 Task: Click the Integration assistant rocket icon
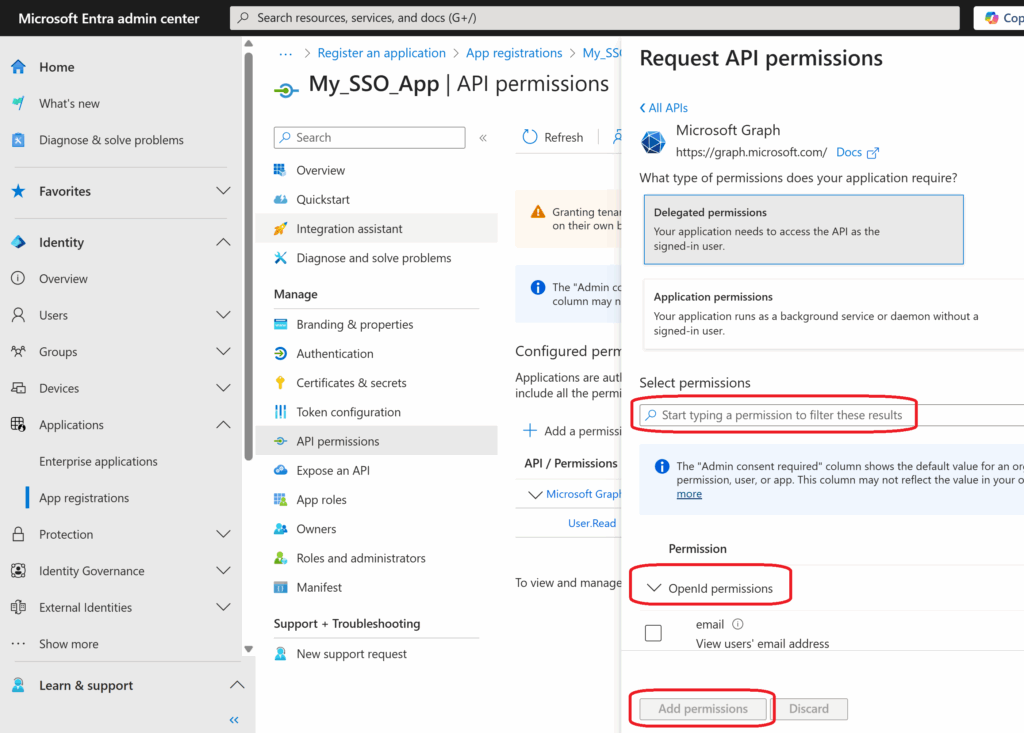tap(281, 229)
